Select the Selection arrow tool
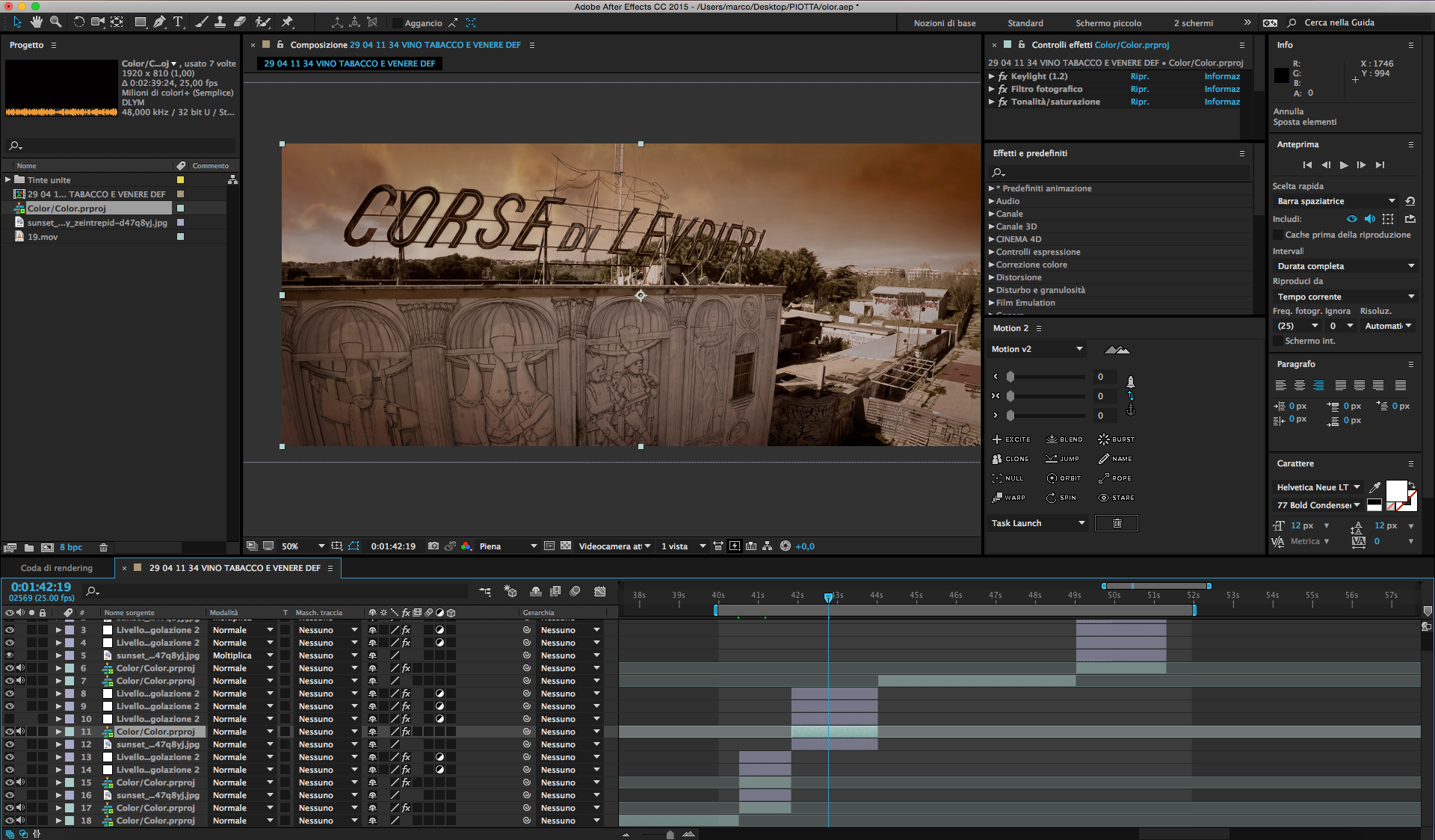Image resolution: width=1435 pixels, height=840 pixels. pos(18,22)
